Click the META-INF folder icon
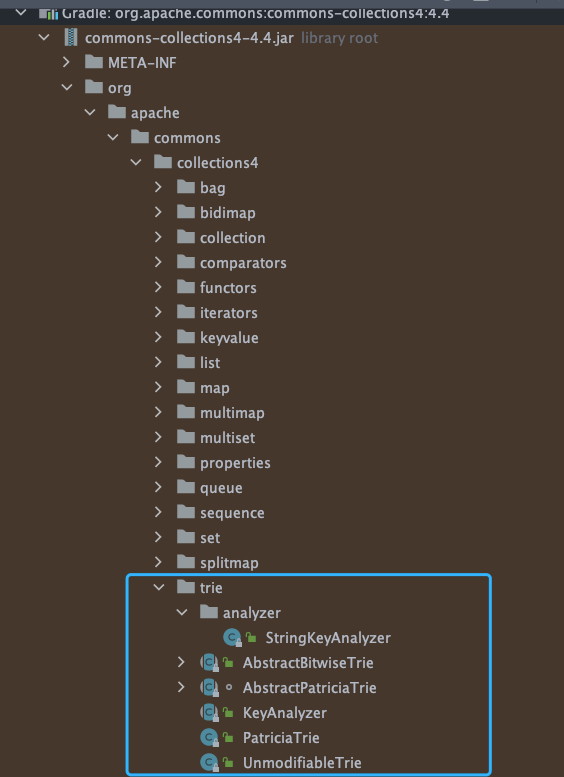The width and height of the screenshot is (564, 777). pos(94,62)
